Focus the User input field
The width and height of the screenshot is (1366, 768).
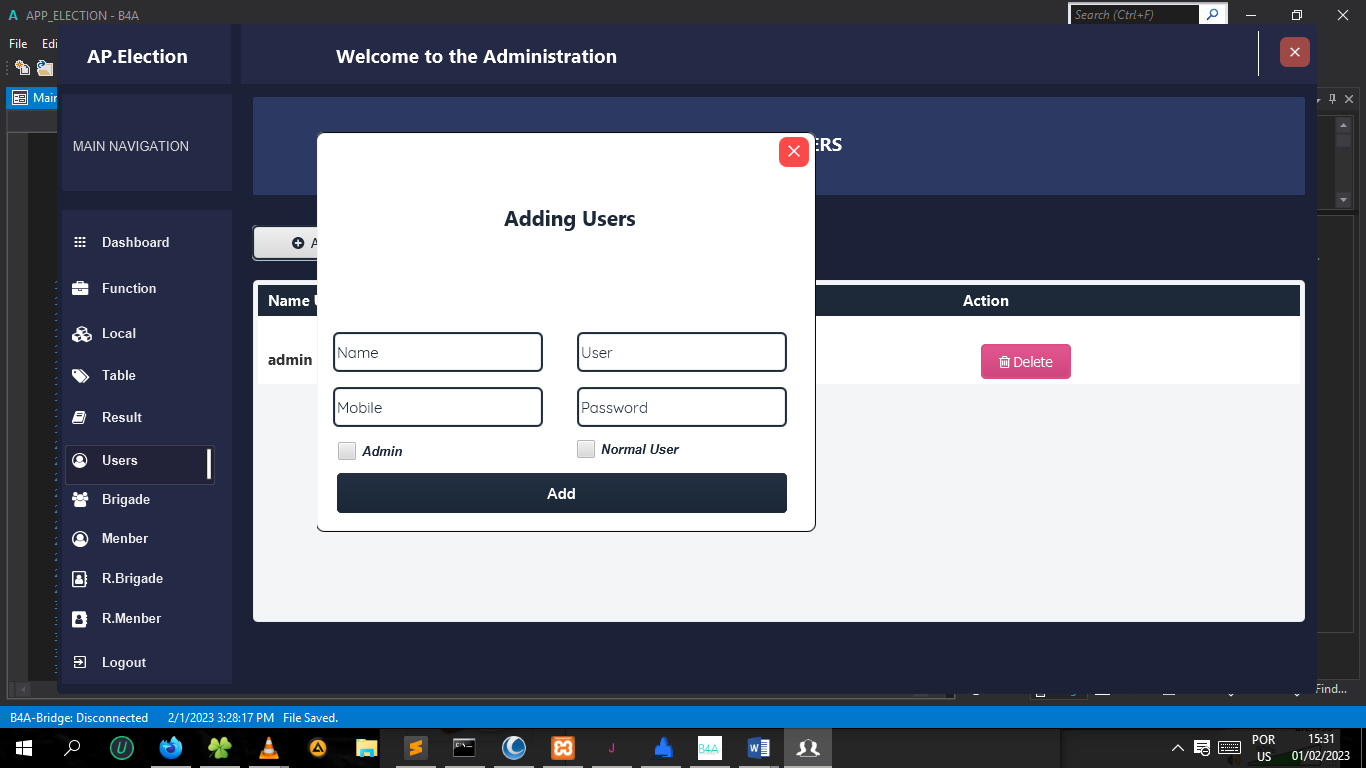click(682, 352)
